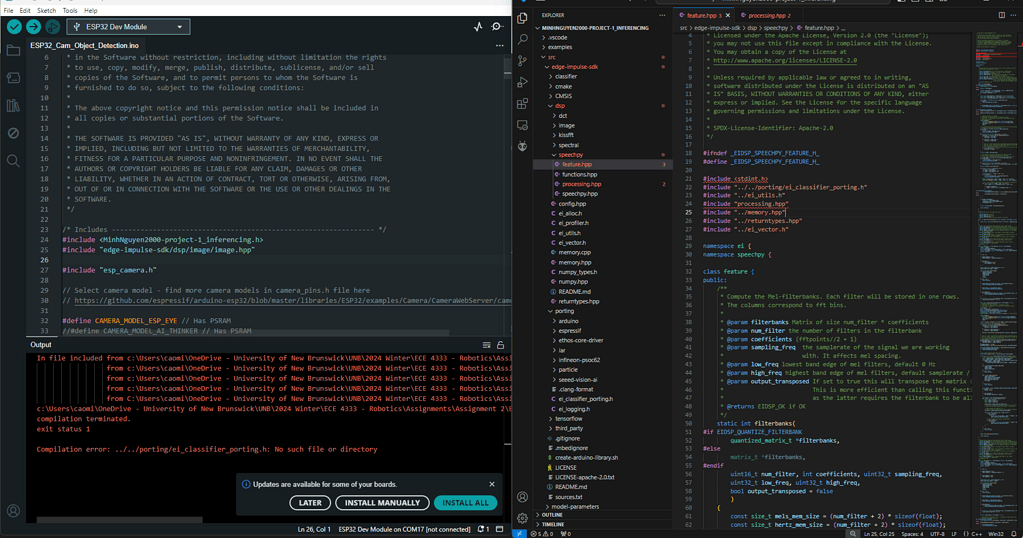
Task: Open the ESP32 Dev Module board dropdown
Action: (128, 27)
